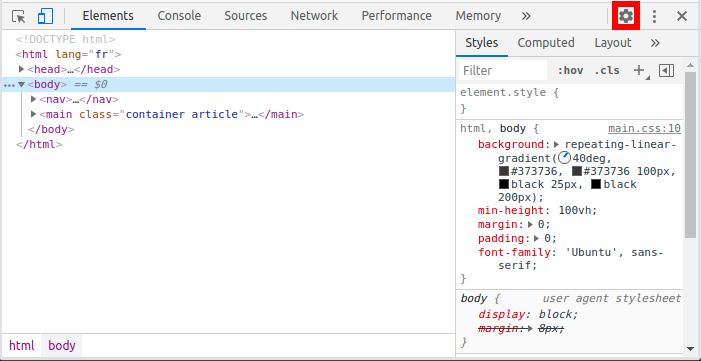Edit the display: block value
The height and width of the screenshot is (361, 701).
[x=556, y=314]
